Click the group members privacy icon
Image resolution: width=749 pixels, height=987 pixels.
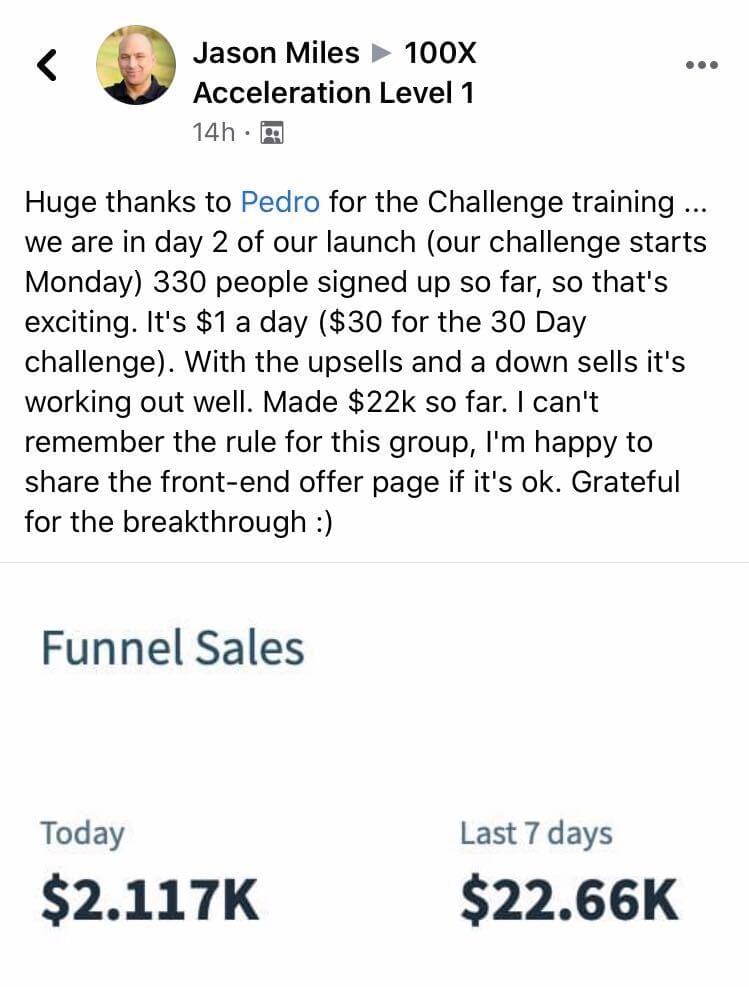pyautogui.click(x=272, y=133)
